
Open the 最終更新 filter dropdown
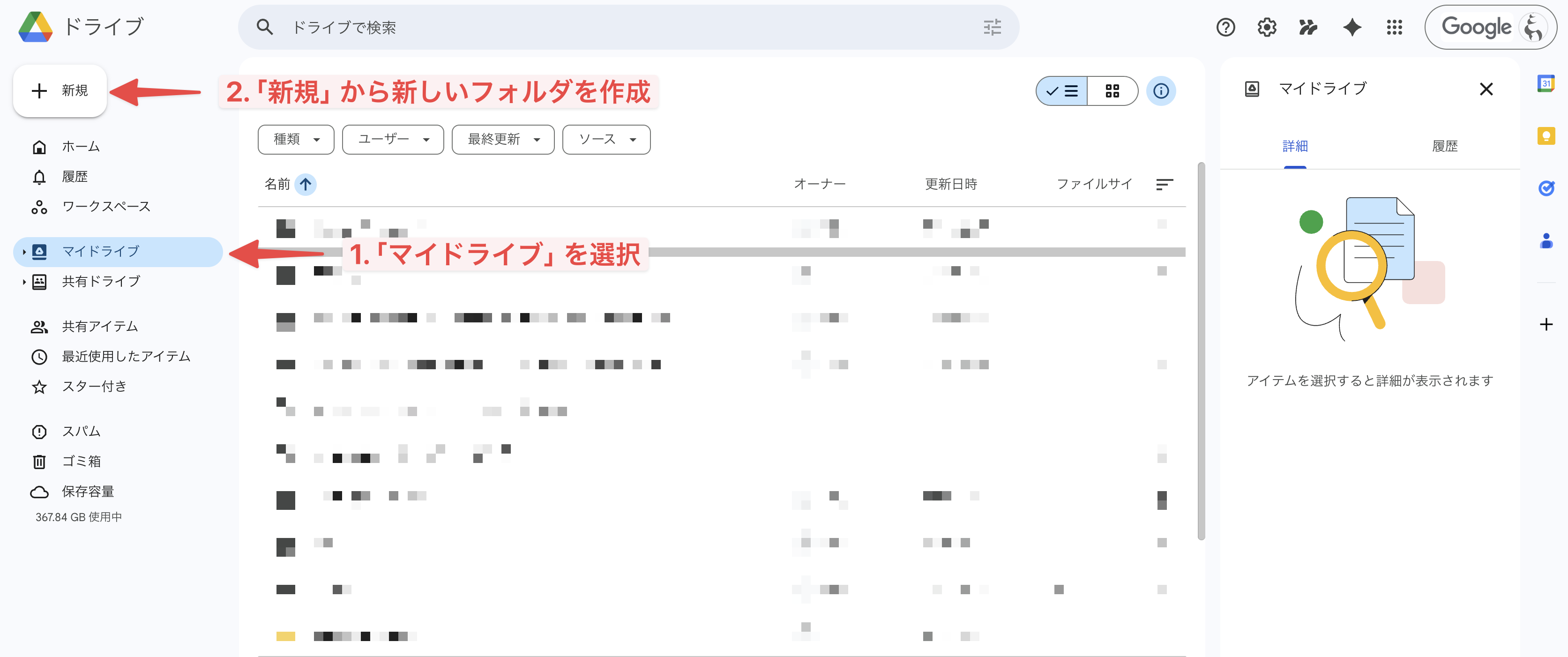[x=503, y=139]
